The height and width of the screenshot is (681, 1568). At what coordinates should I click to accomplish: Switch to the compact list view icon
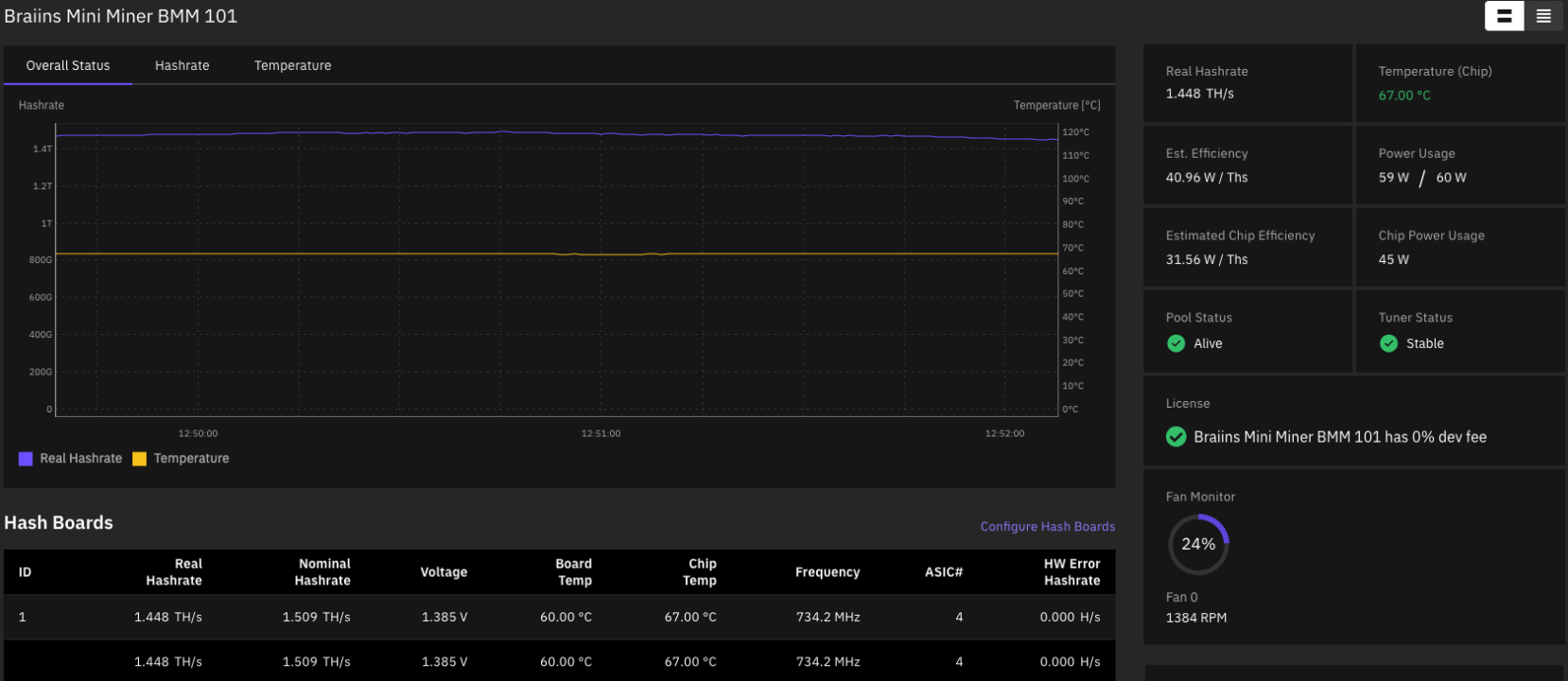[1543, 16]
